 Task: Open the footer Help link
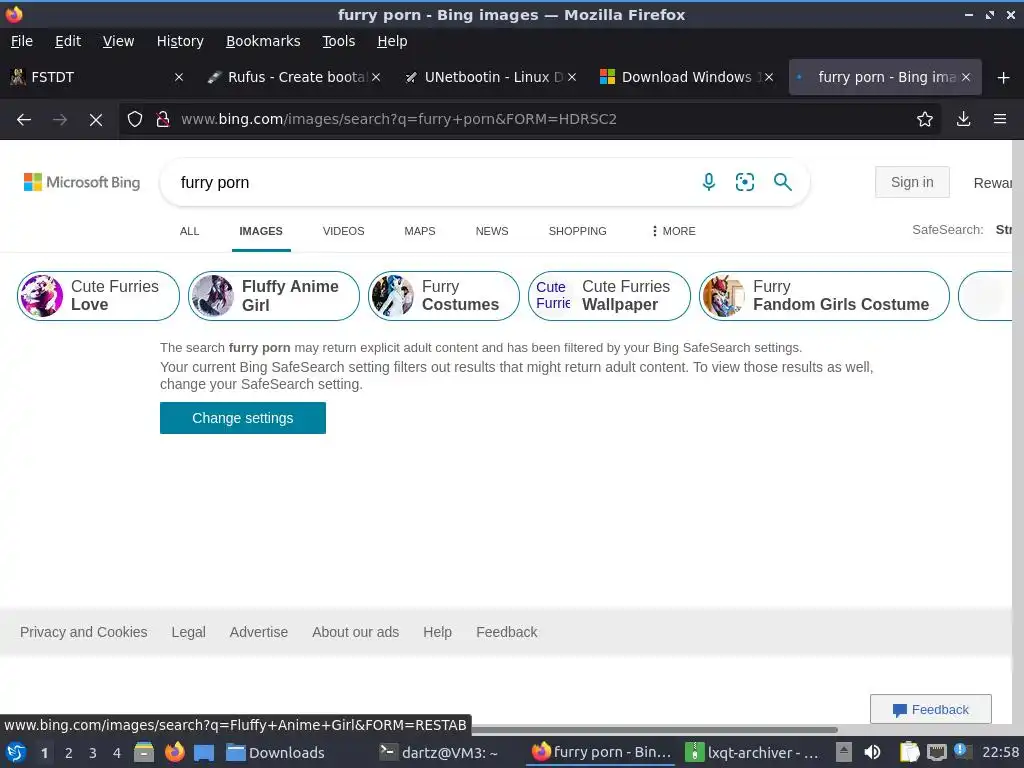tap(437, 632)
